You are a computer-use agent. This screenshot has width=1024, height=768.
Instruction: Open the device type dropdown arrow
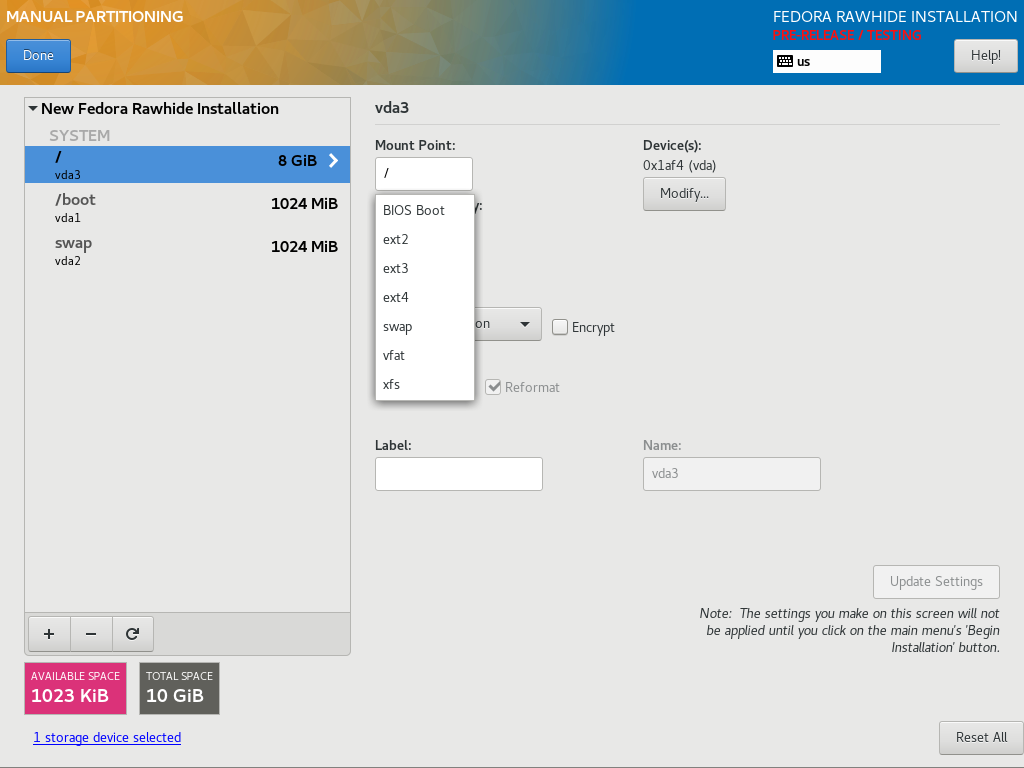click(524, 324)
